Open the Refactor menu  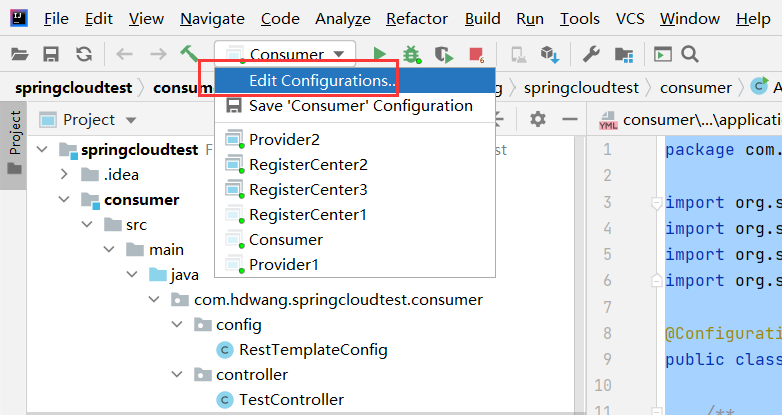click(x=417, y=19)
